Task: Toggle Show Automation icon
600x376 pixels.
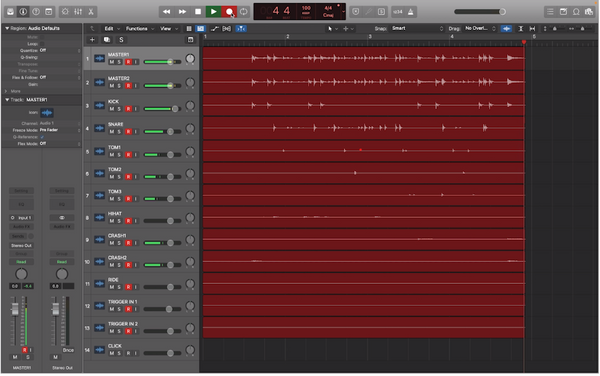Action: (x=215, y=29)
